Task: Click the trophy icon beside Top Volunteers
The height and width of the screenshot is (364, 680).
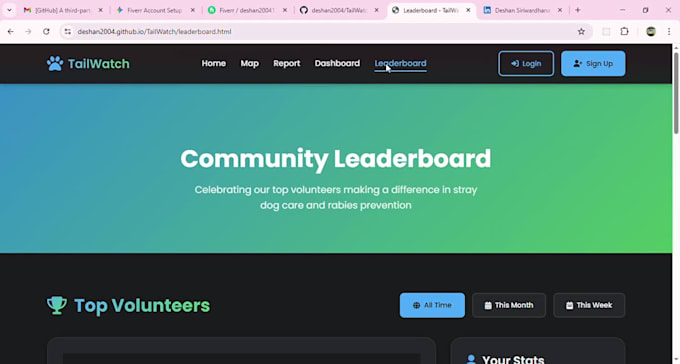Action: click(x=57, y=305)
